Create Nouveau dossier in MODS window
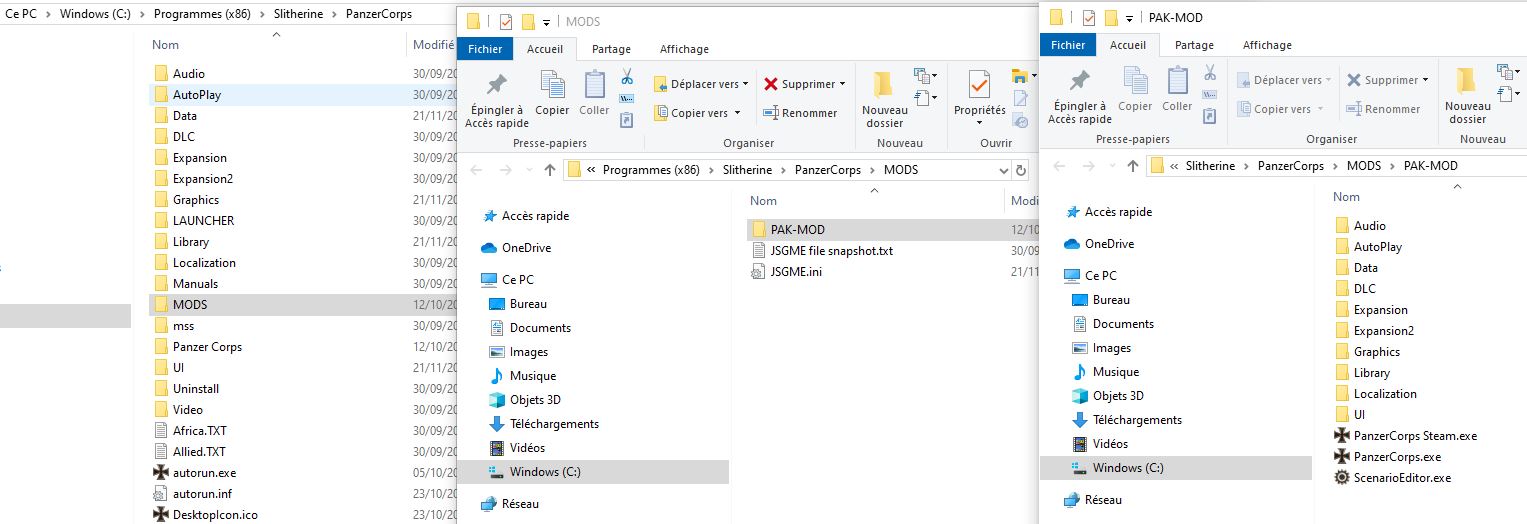The width and height of the screenshot is (1527, 524). coord(884,99)
